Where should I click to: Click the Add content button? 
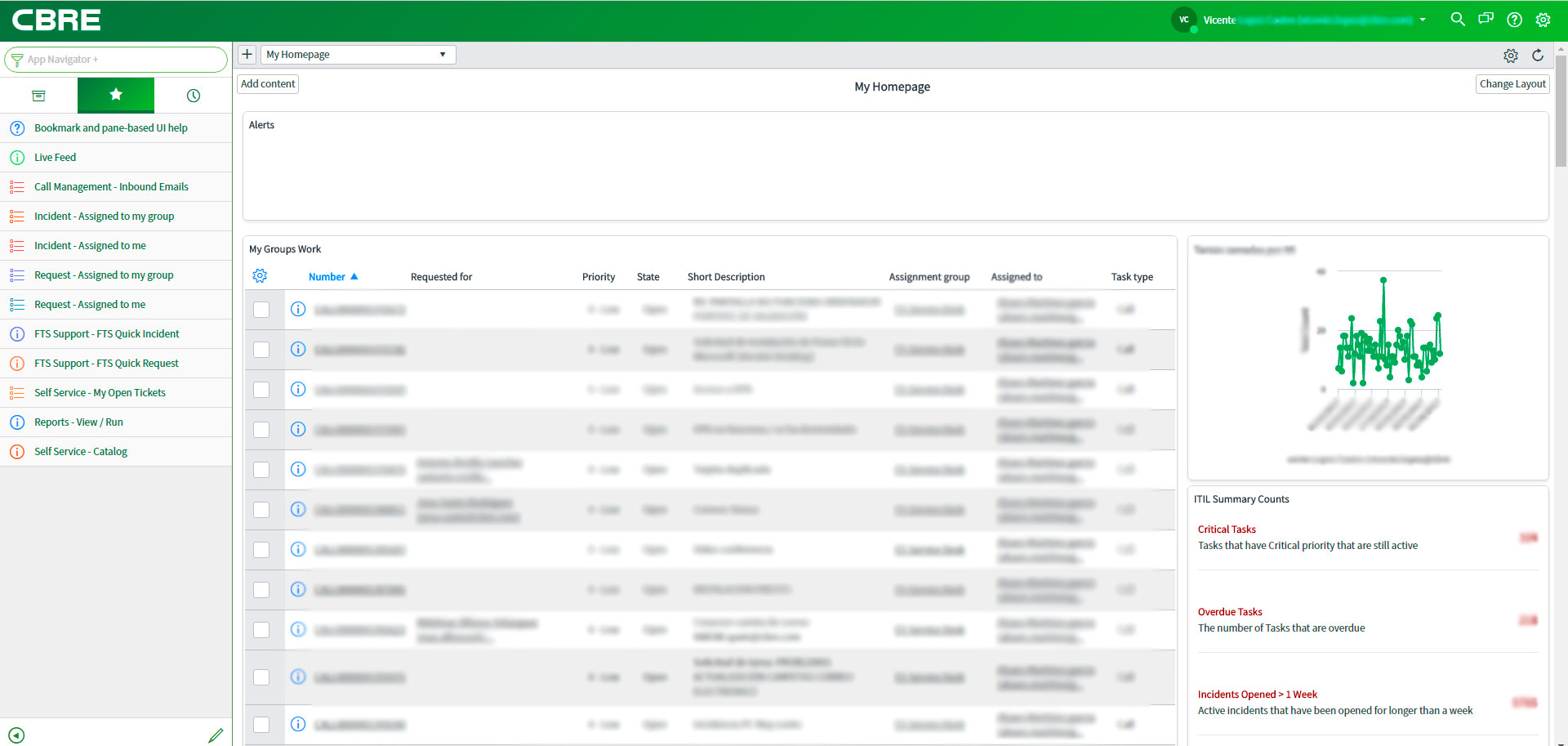(267, 83)
